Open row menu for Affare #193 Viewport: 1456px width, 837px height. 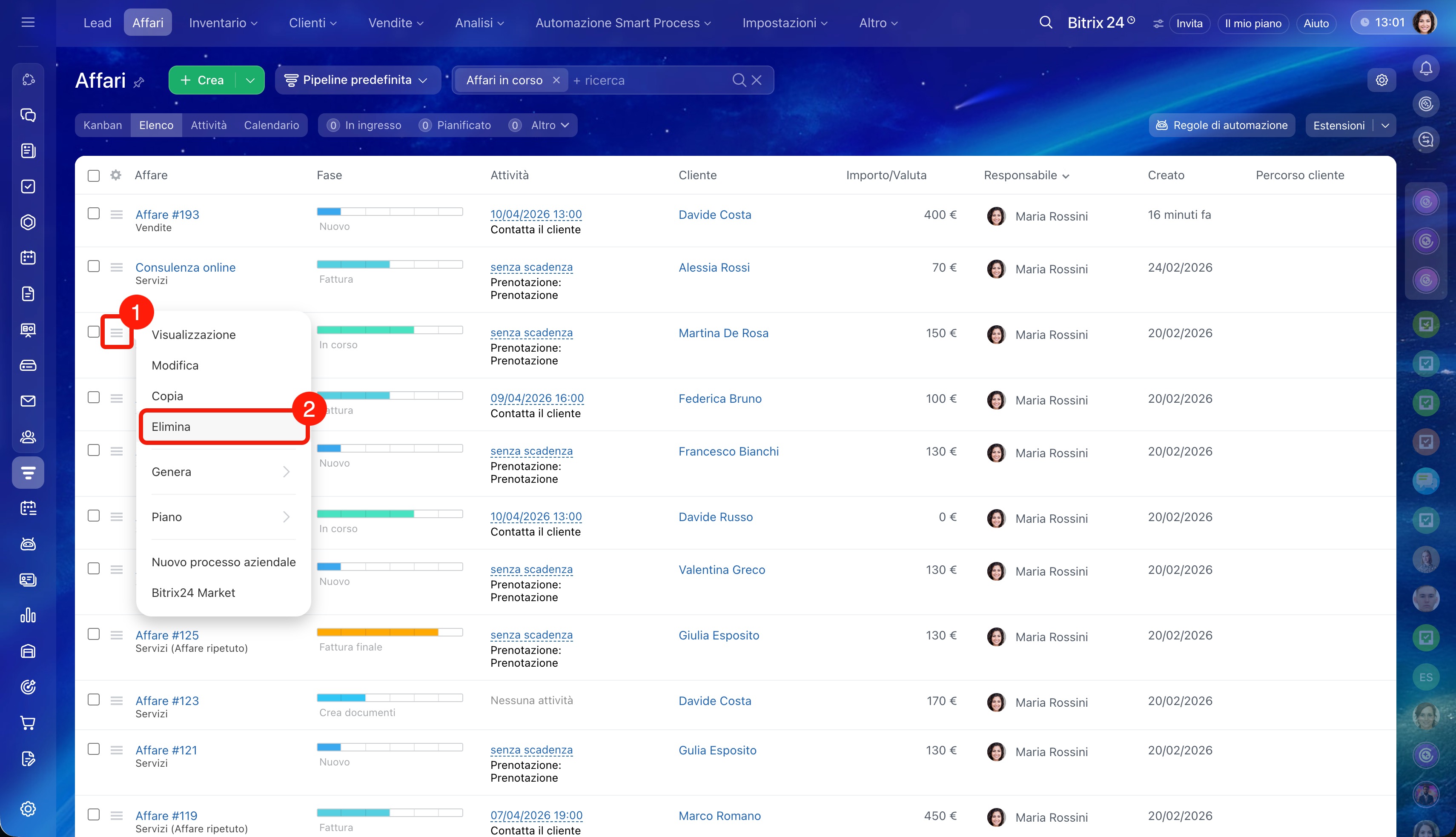click(x=117, y=215)
